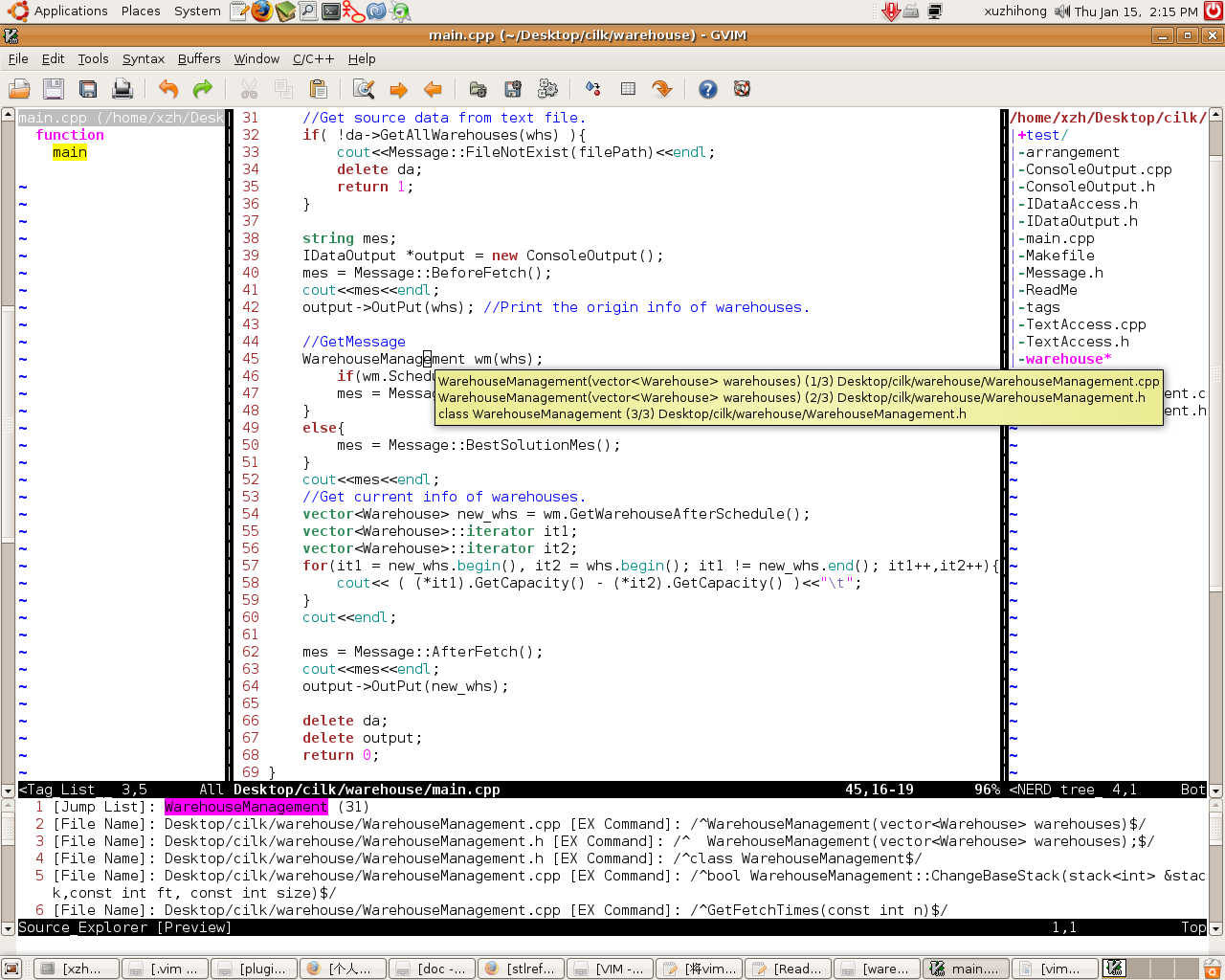Image resolution: width=1225 pixels, height=980 pixels.
Task: Open the blue Help question mark icon
Action: [x=708, y=89]
